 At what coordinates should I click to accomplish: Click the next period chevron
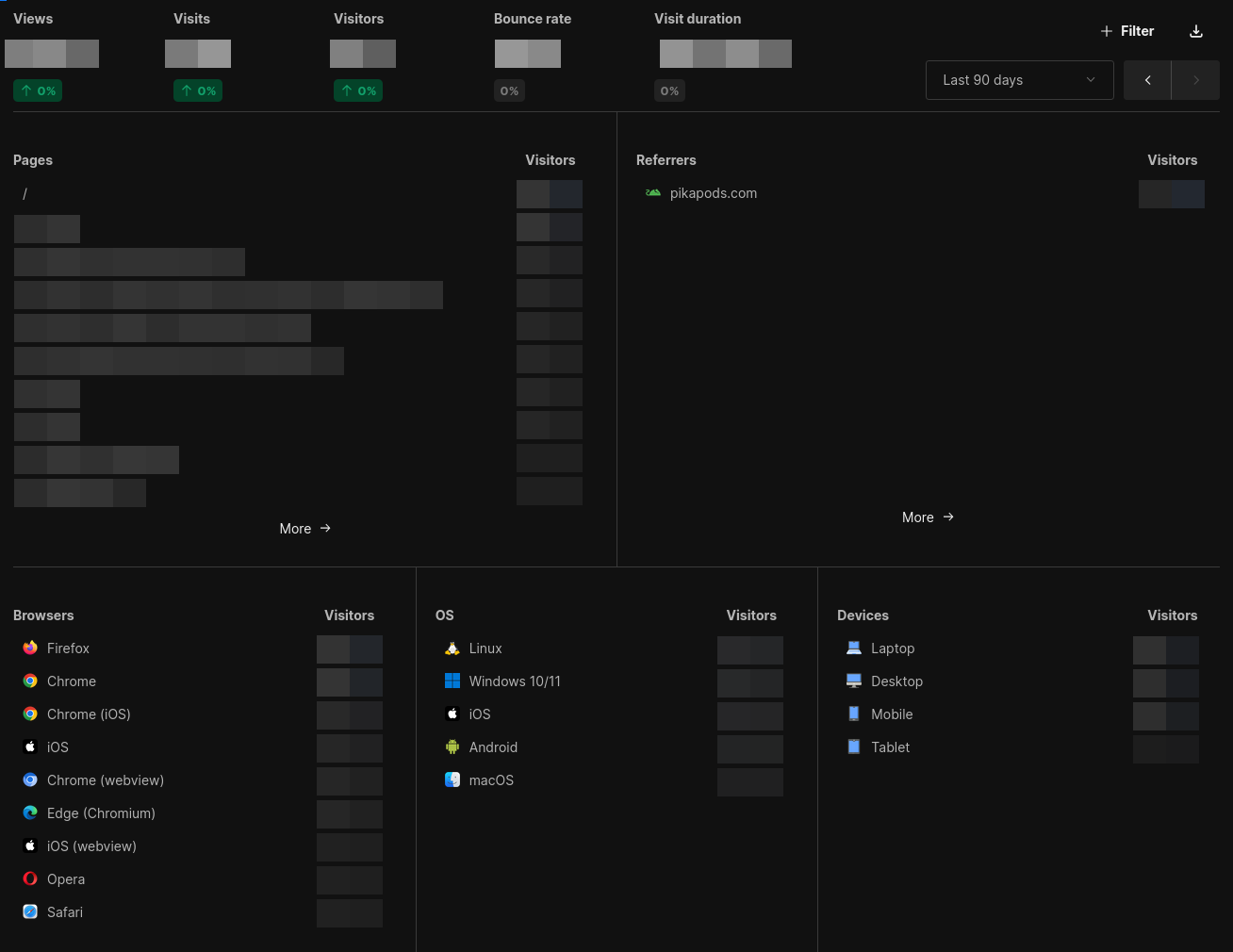click(x=1195, y=79)
